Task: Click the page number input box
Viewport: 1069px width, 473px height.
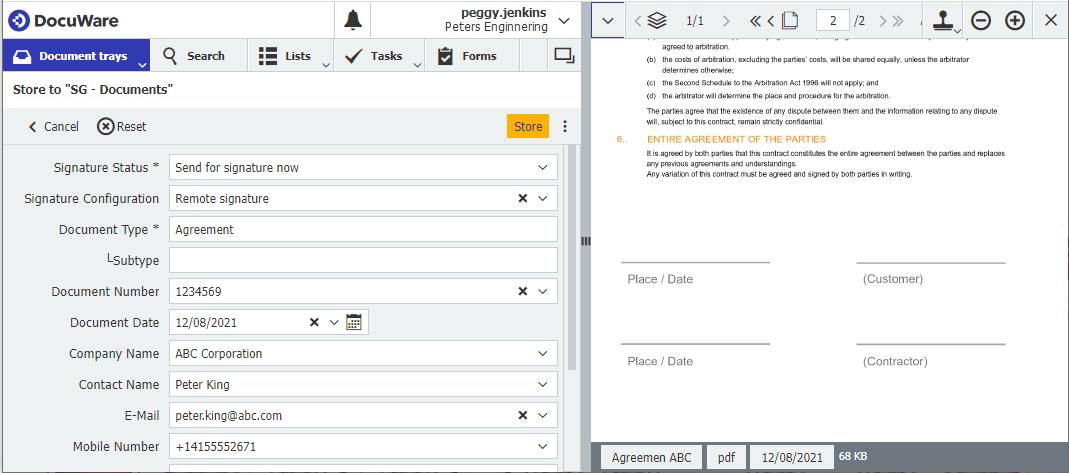Action: [x=833, y=20]
